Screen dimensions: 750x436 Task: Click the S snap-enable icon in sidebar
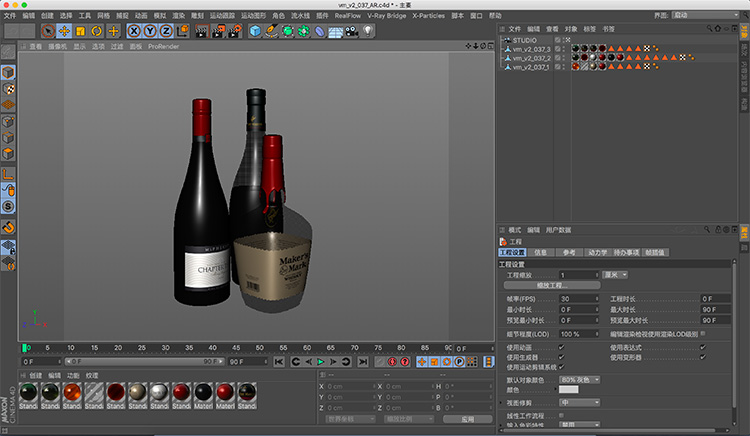pyautogui.click(x=8, y=207)
